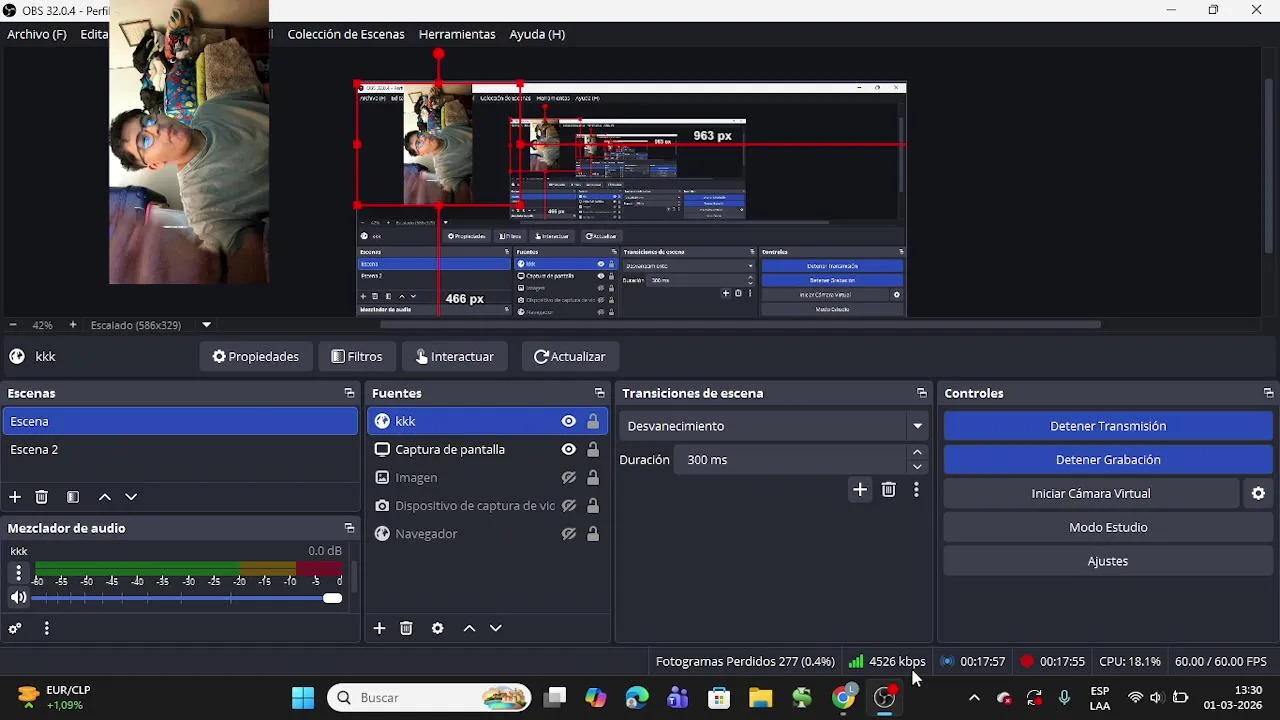Undock the Transiciones de escena panel

[921, 393]
